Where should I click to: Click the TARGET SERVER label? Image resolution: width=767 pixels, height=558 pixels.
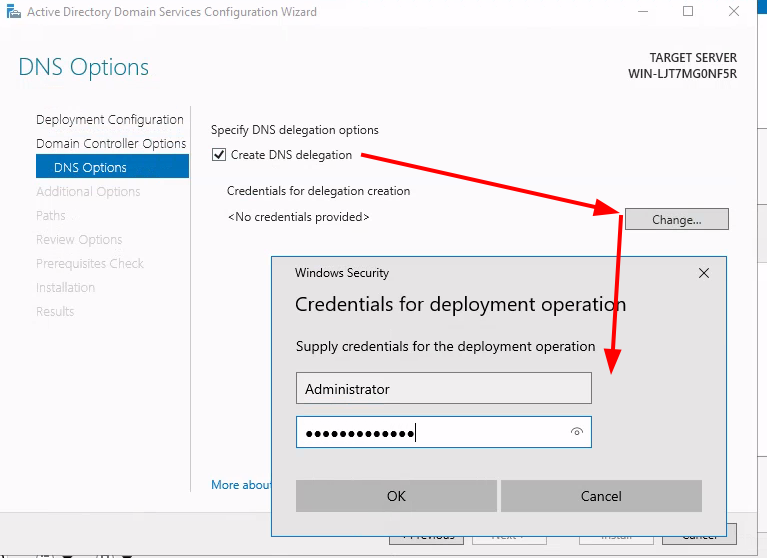(693, 58)
